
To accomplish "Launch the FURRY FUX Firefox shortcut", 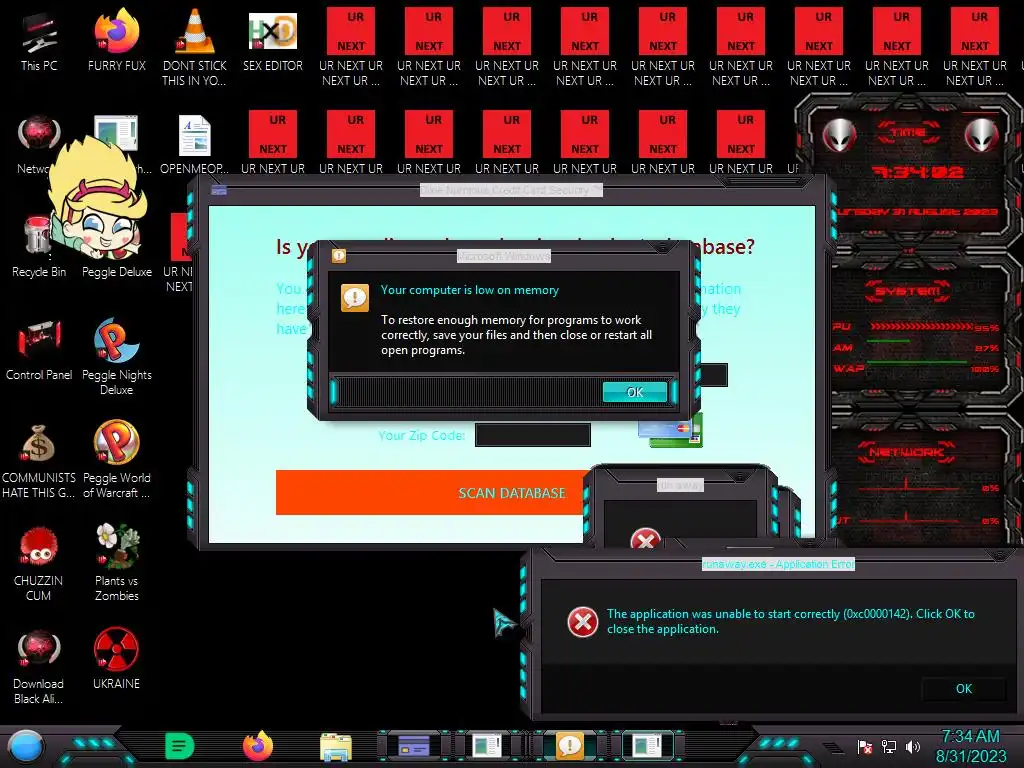I will tap(116, 40).
